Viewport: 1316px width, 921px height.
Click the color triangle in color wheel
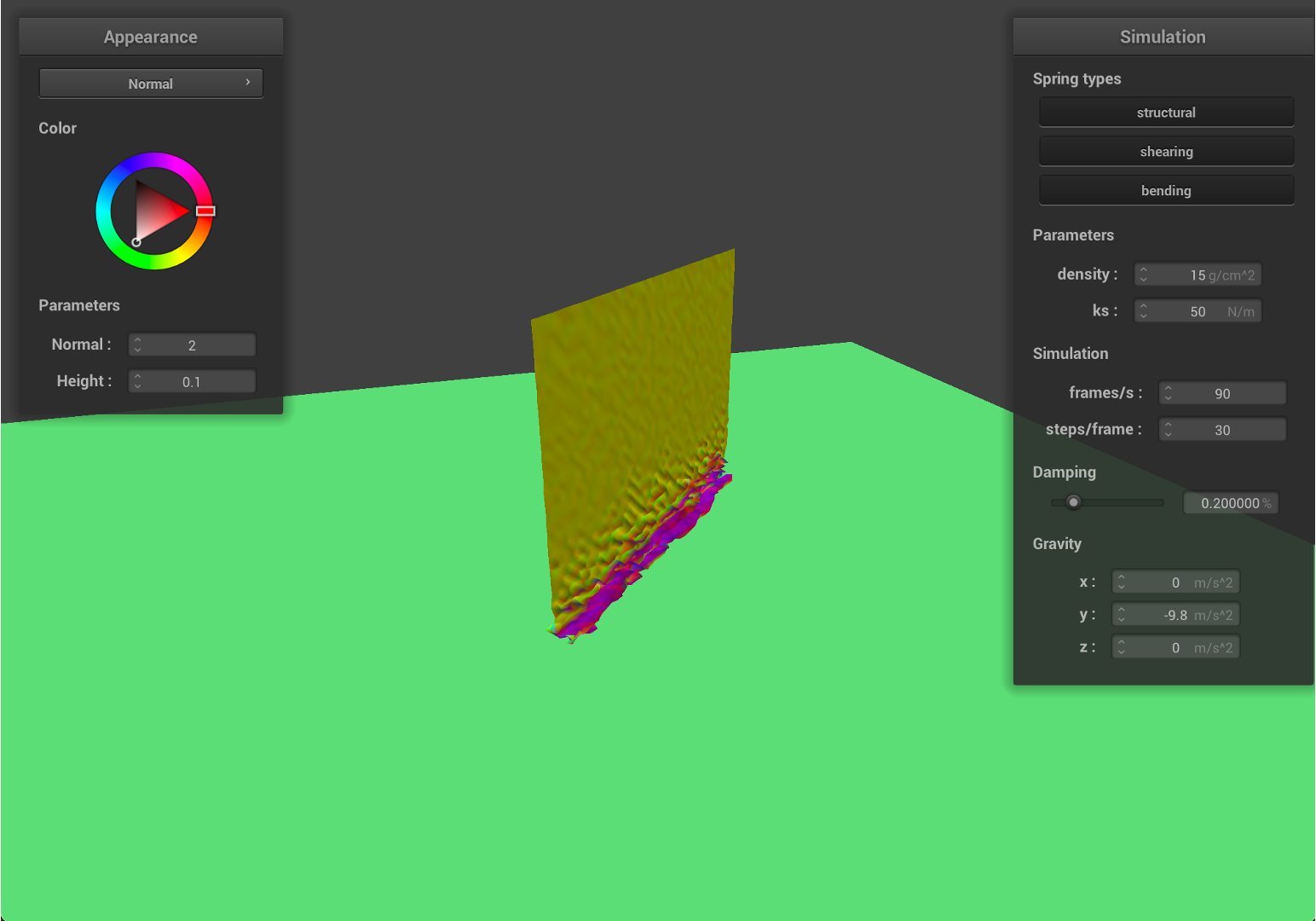(x=158, y=211)
